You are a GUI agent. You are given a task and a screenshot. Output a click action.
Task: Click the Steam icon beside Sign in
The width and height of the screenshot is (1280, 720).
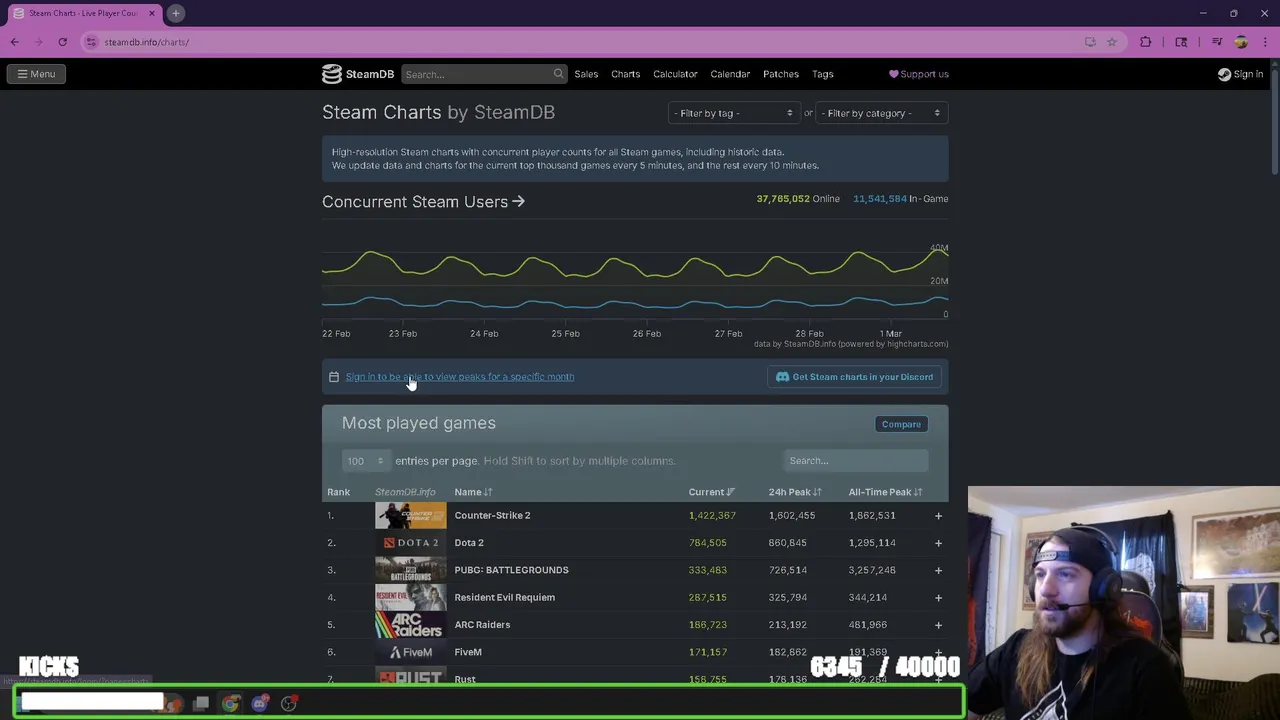1224,74
